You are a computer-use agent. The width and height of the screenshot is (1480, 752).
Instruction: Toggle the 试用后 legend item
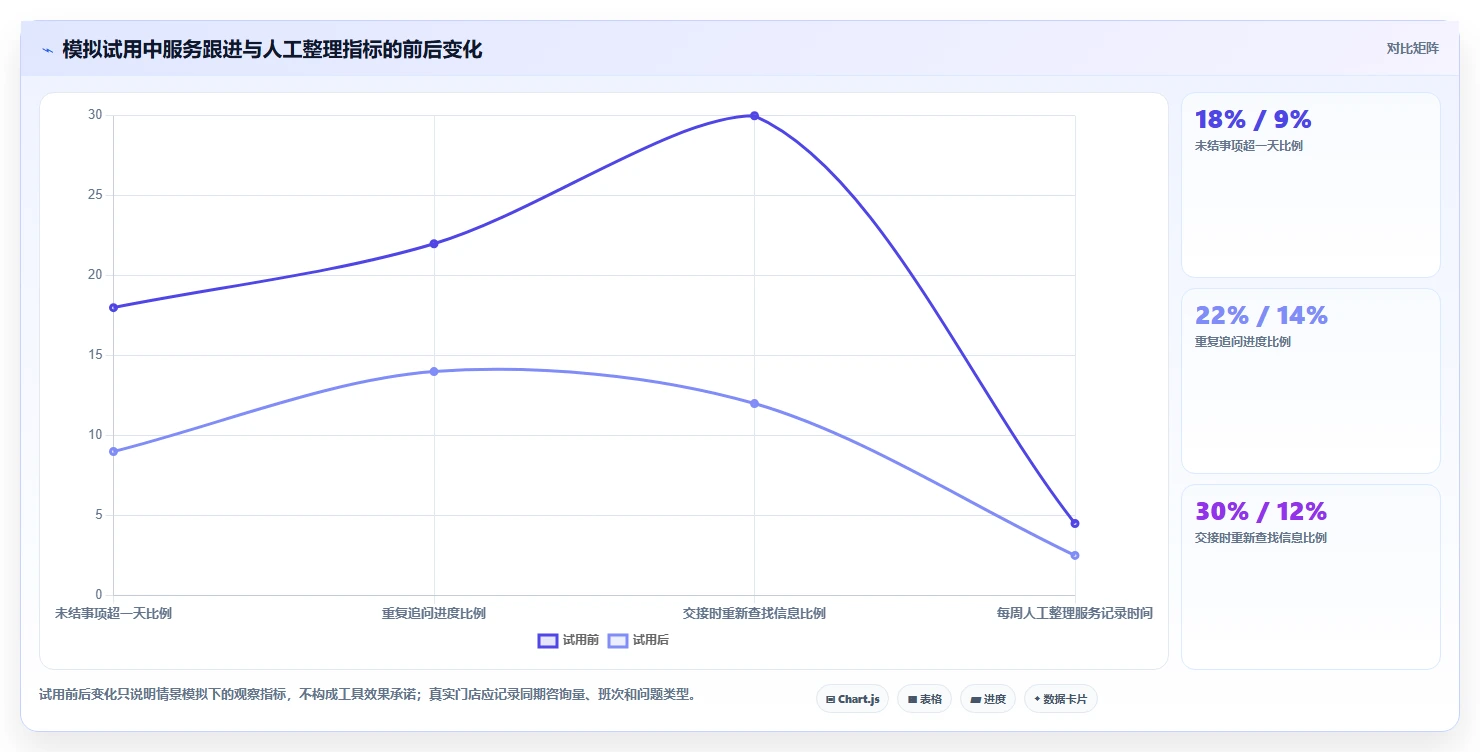(638, 640)
